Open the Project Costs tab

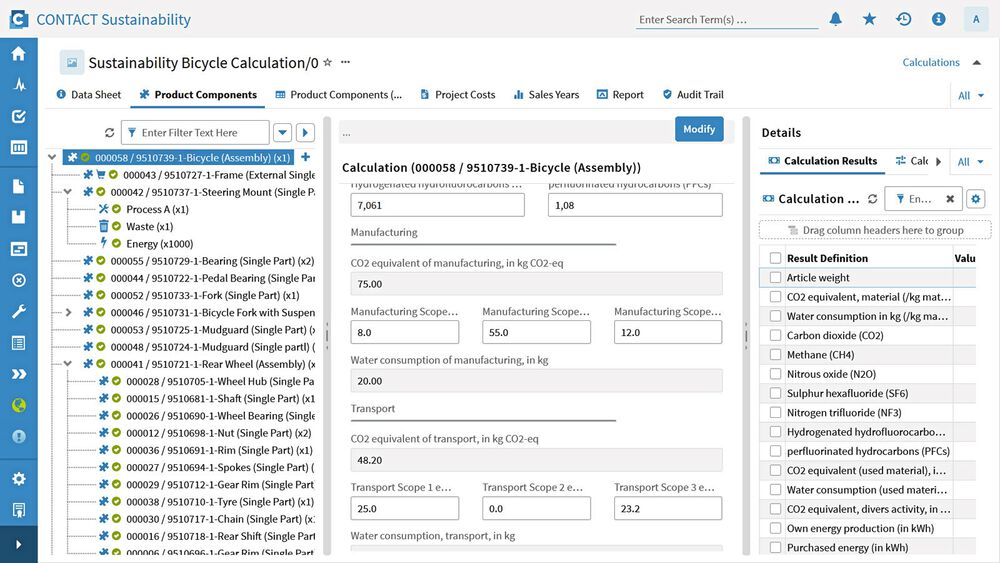click(x=456, y=95)
